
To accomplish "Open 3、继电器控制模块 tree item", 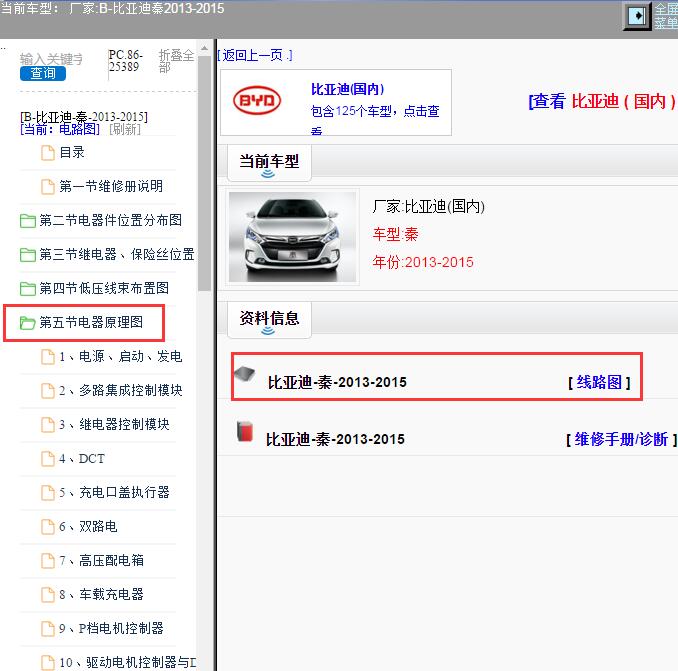I will (x=115, y=424).
